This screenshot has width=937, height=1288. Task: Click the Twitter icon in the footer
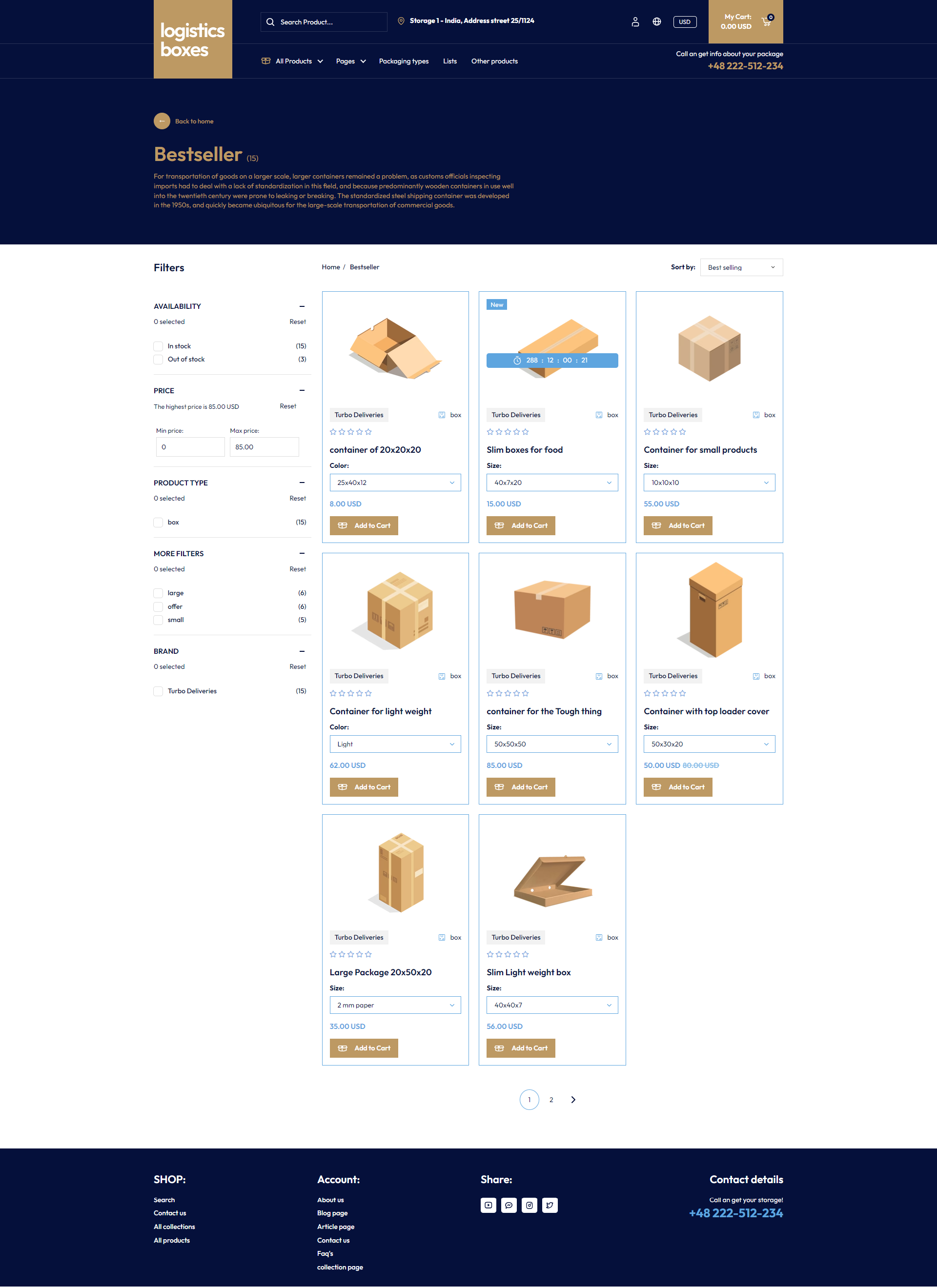click(550, 1205)
